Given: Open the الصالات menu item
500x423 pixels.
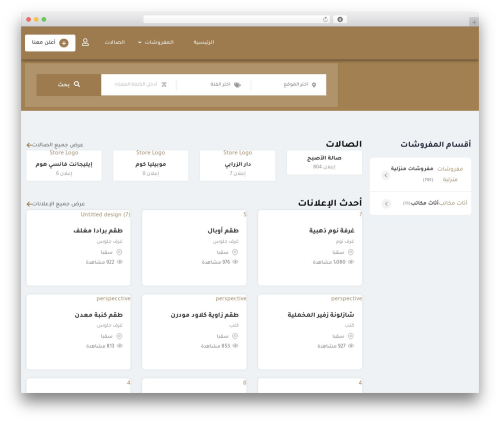Looking at the screenshot, I should 115,42.
